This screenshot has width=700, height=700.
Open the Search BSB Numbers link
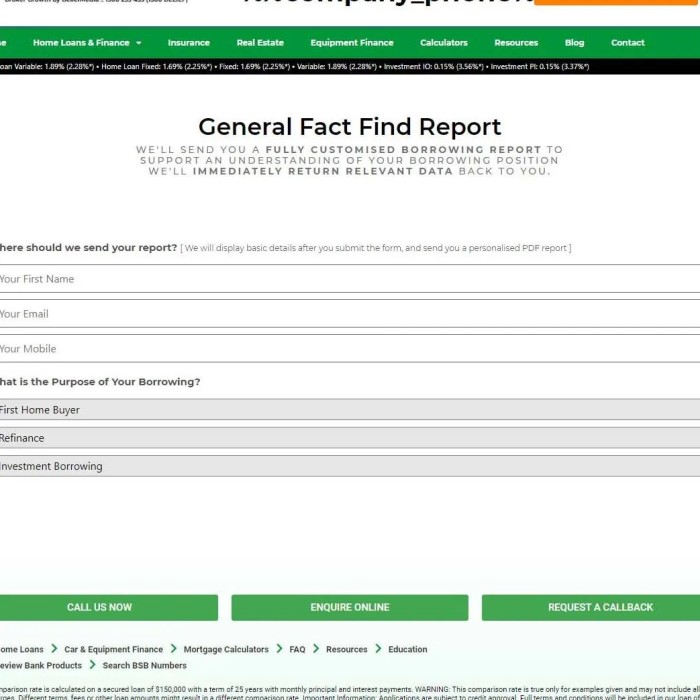click(x=144, y=665)
